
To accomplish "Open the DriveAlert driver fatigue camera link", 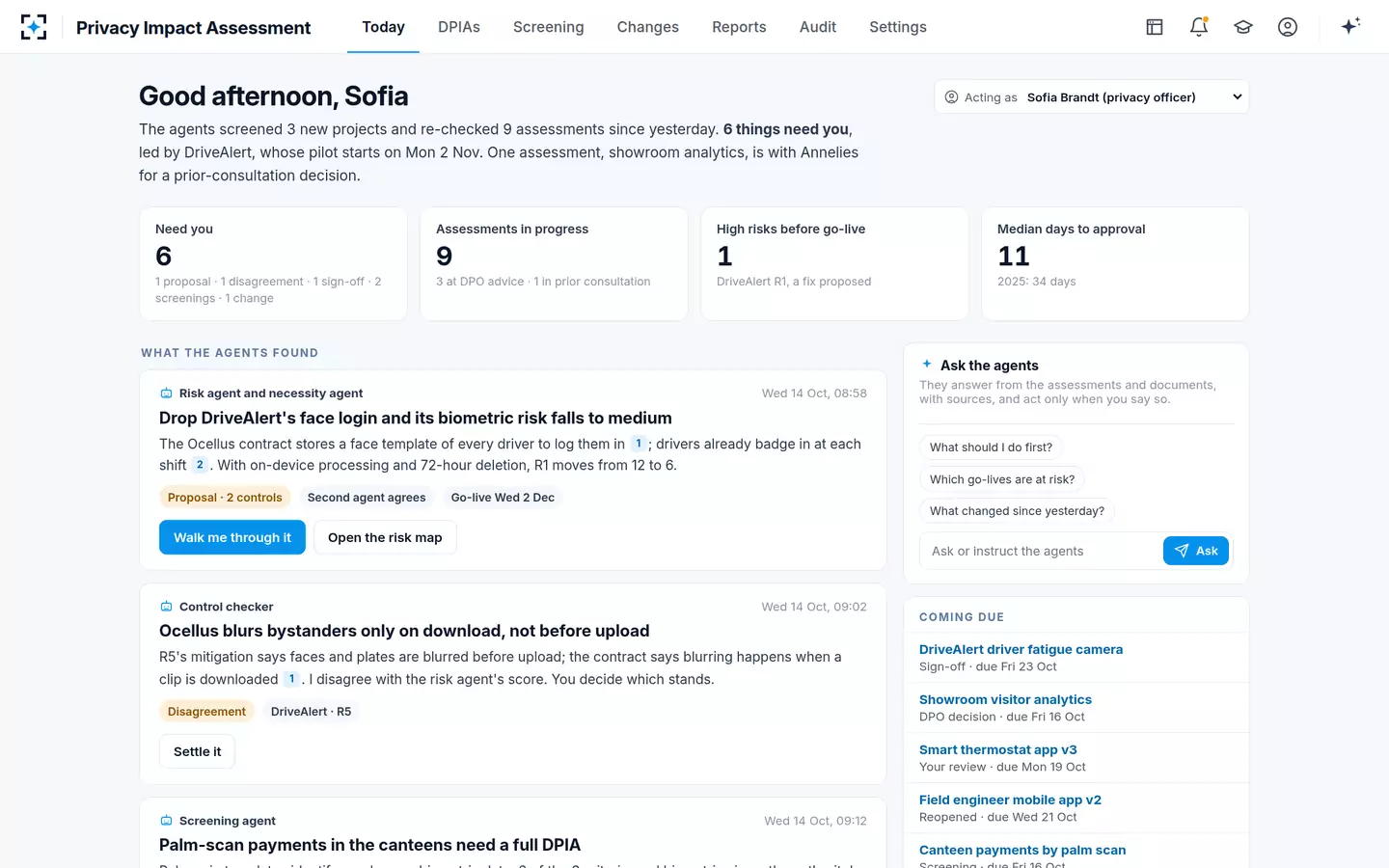I will [1021, 650].
